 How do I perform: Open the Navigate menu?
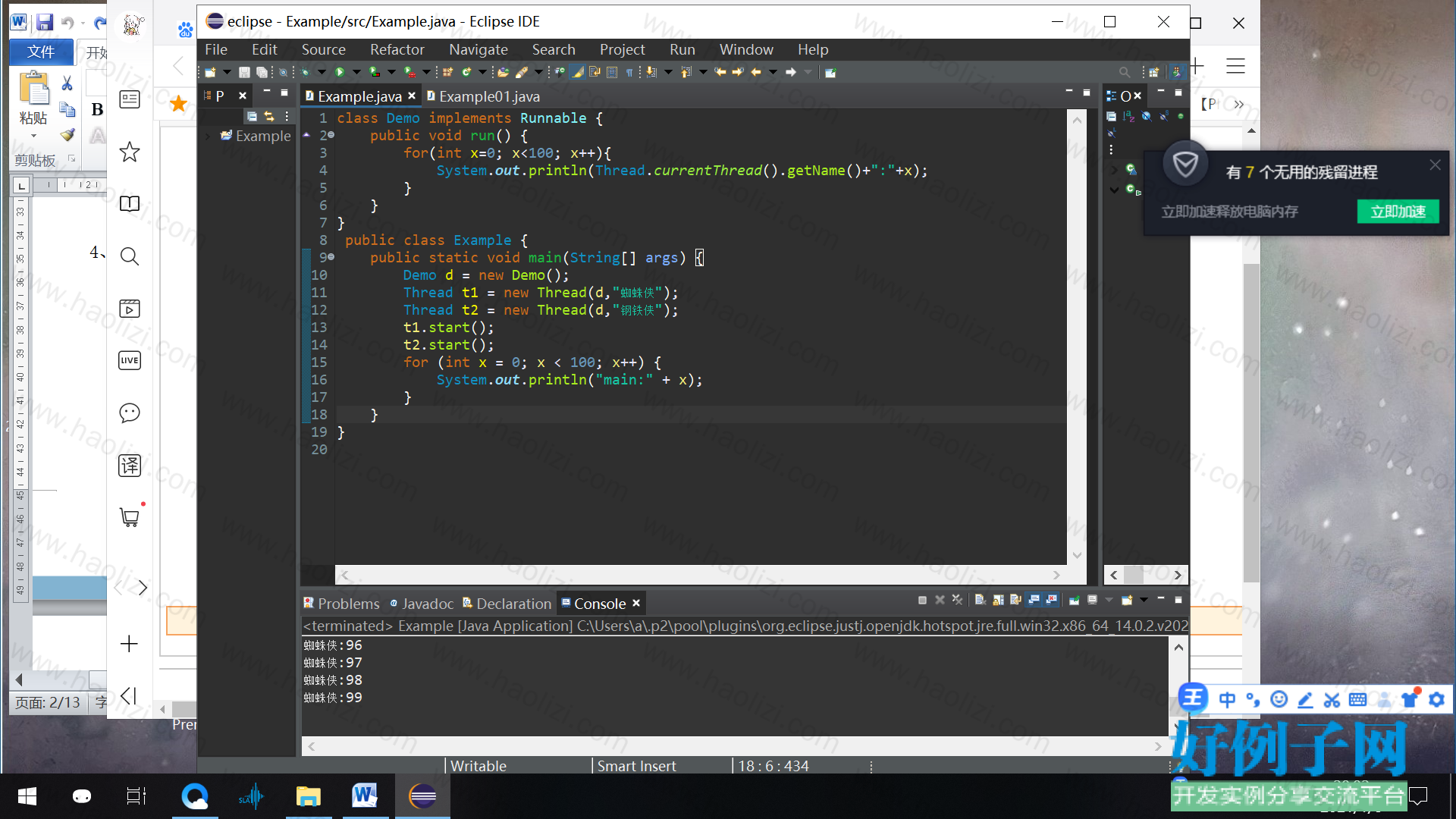(478, 49)
